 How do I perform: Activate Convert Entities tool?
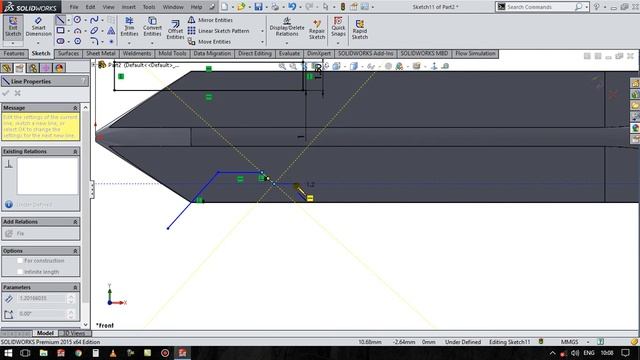pos(152,27)
